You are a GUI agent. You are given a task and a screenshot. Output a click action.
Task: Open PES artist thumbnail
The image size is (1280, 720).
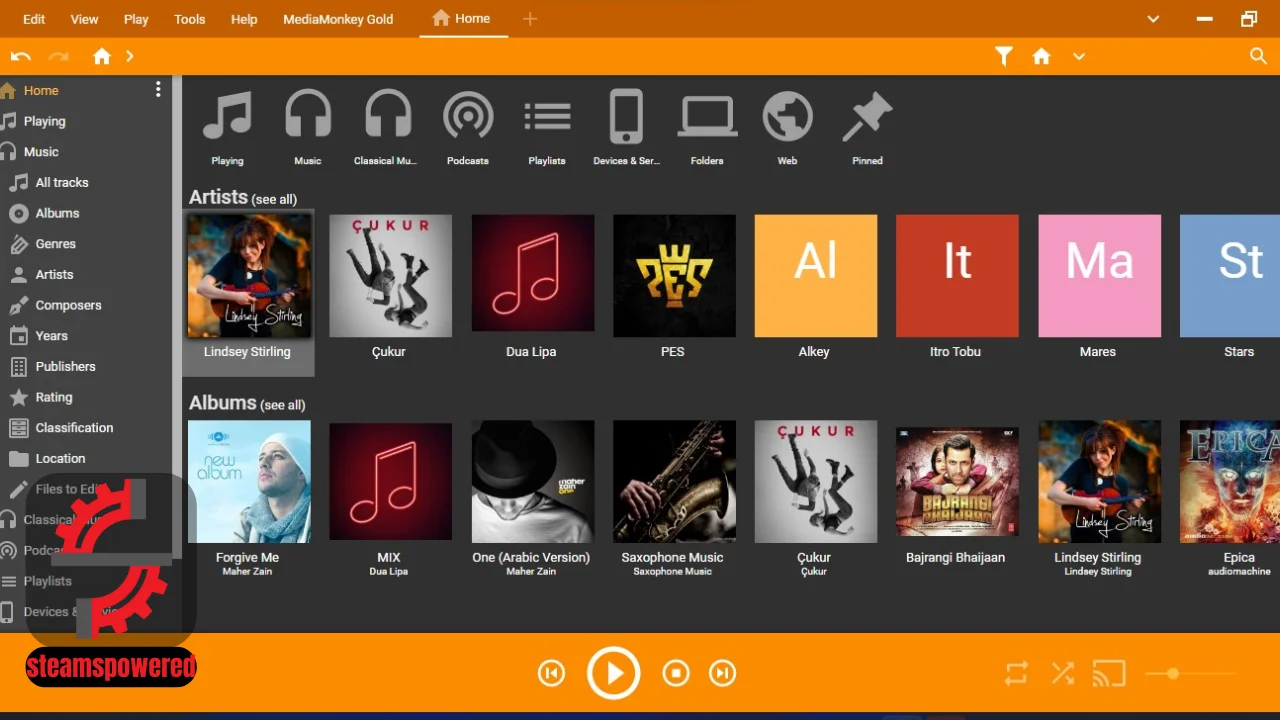coord(674,276)
